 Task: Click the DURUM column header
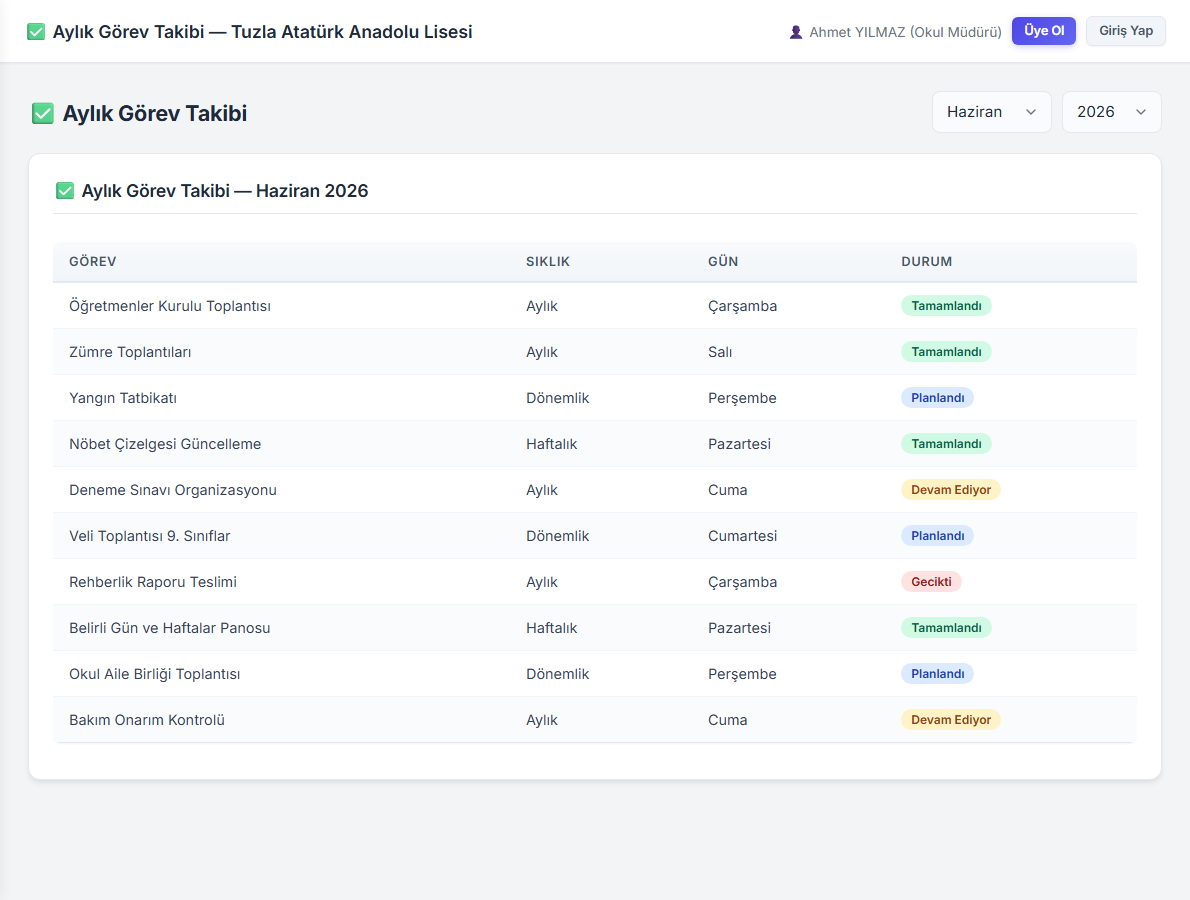pyautogui.click(x=927, y=262)
